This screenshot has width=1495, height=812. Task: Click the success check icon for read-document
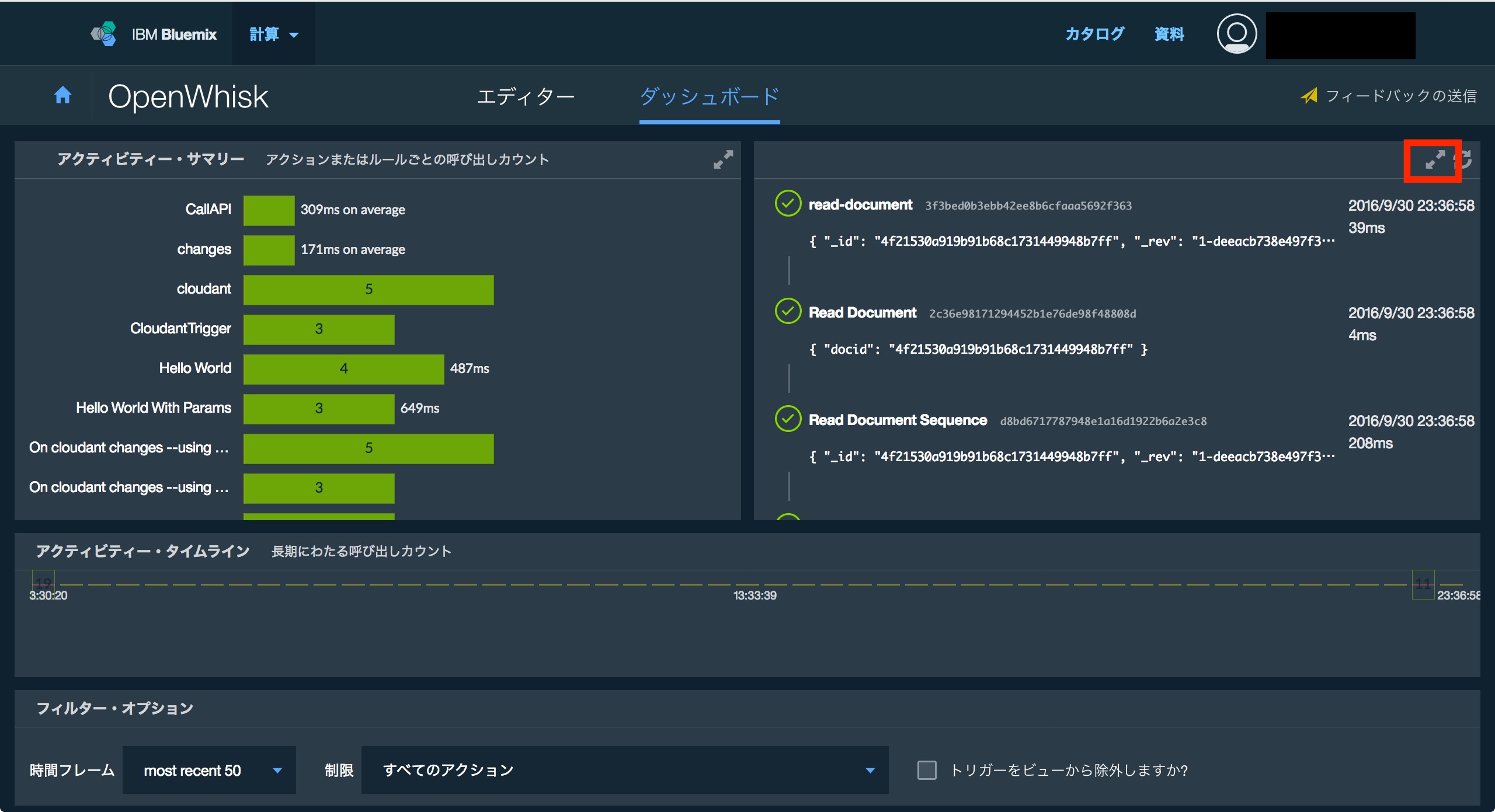(788, 203)
